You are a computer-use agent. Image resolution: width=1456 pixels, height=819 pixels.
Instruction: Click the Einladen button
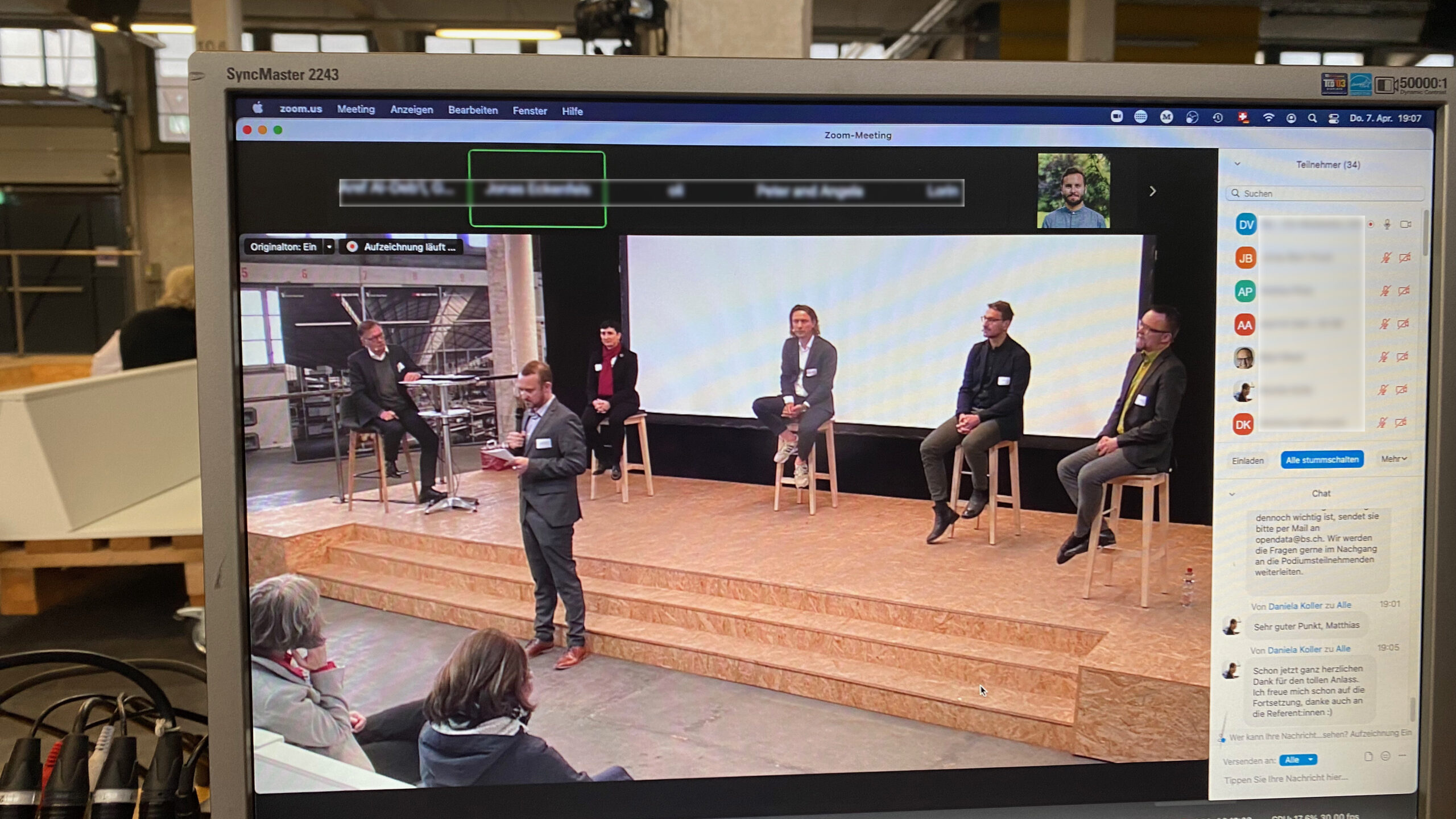click(x=1247, y=461)
